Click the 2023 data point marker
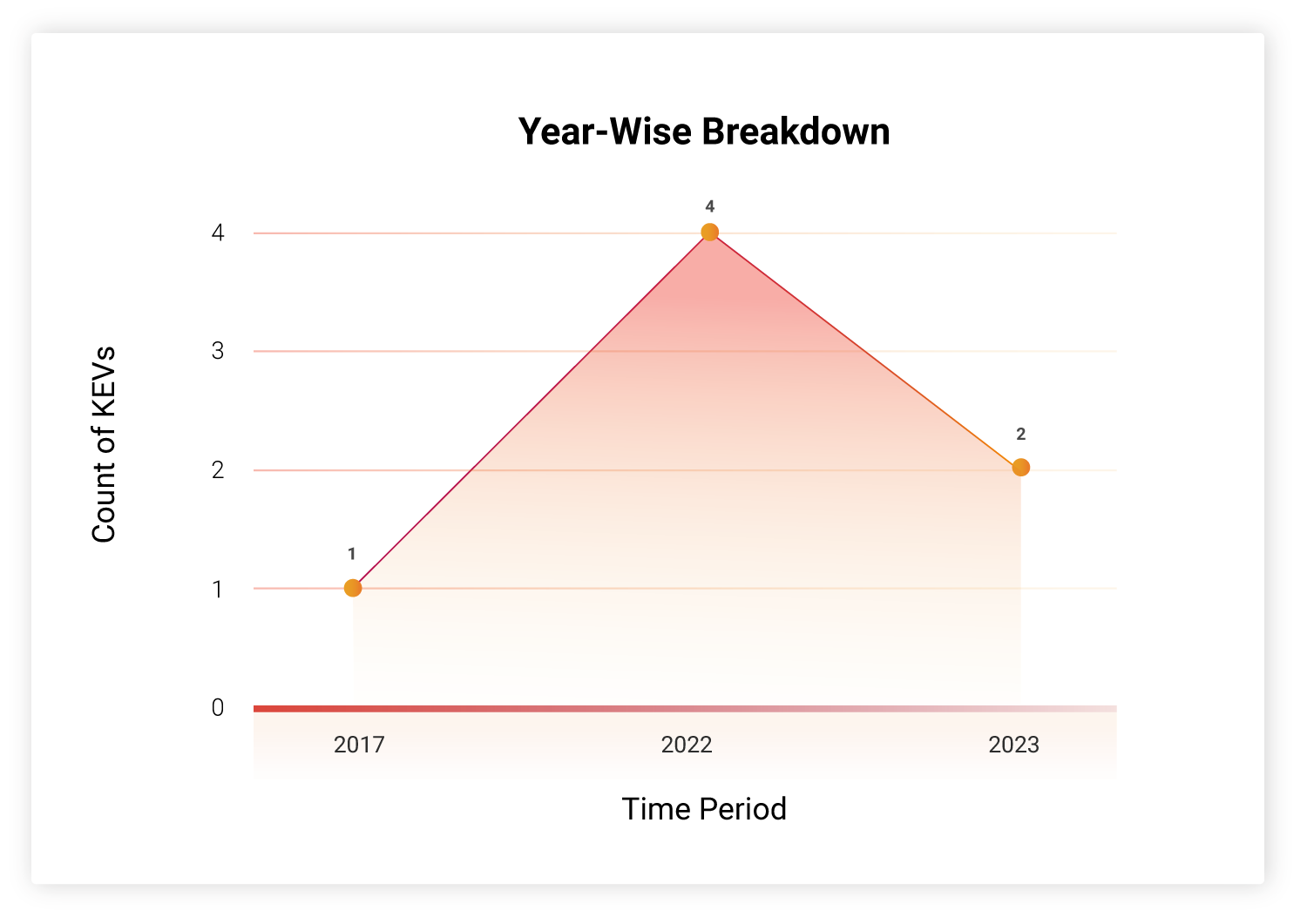The width and height of the screenshot is (1307, 924). pos(1021,468)
